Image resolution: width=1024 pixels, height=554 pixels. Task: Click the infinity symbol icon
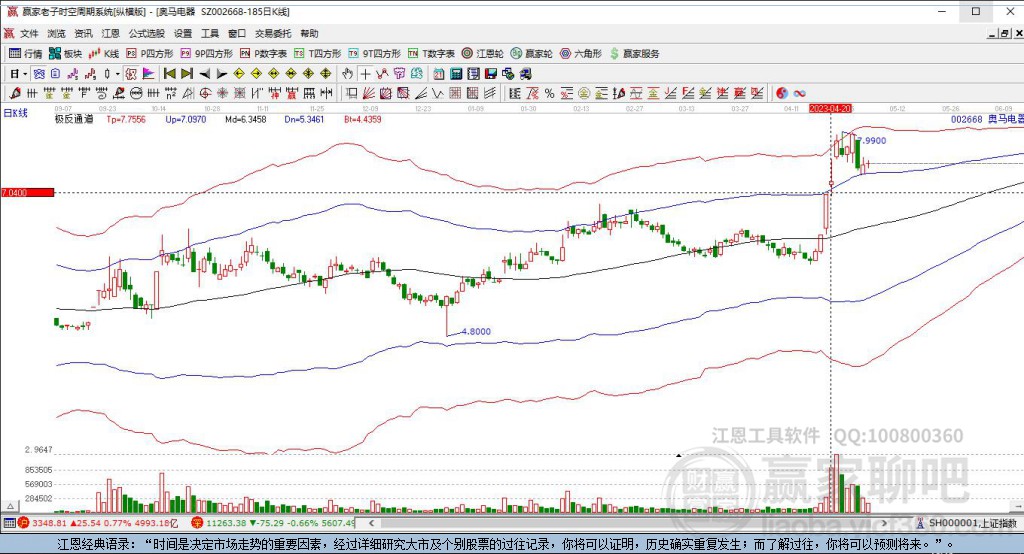click(x=799, y=93)
